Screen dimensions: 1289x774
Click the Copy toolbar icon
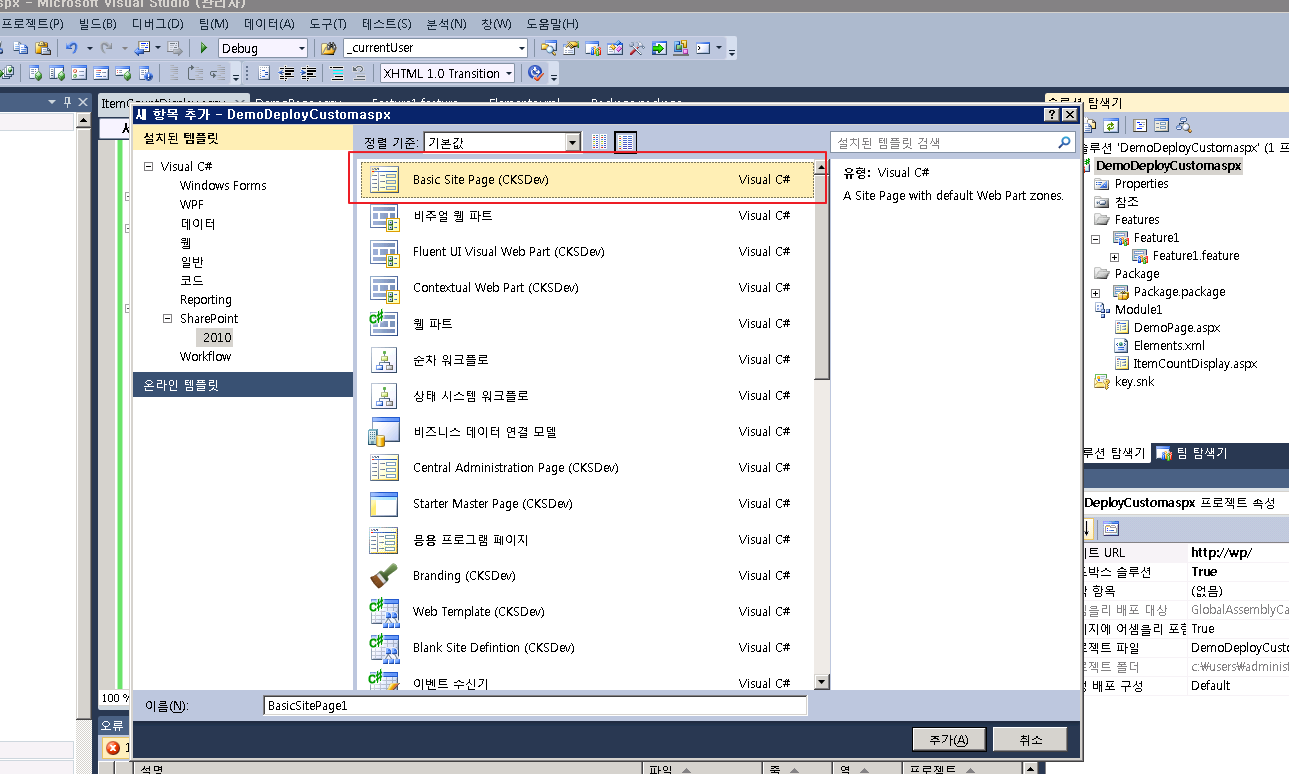21,48
